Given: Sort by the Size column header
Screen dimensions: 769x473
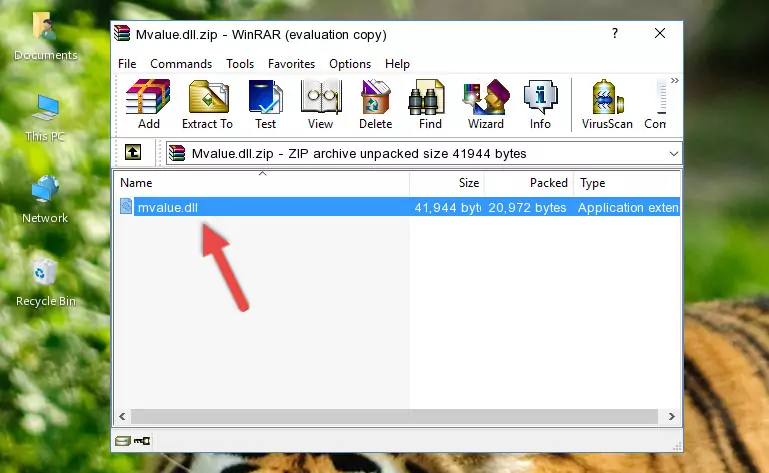Looking at the screenshot, I should 447,183.
